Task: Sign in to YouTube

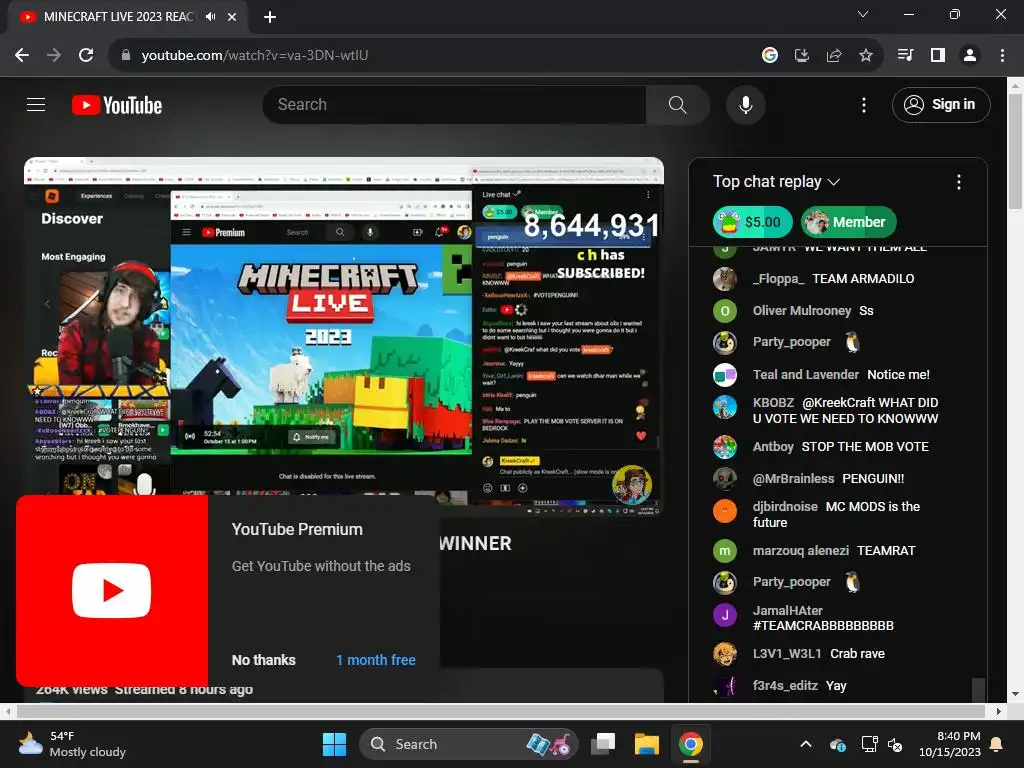Action: (x=940, y=104)
